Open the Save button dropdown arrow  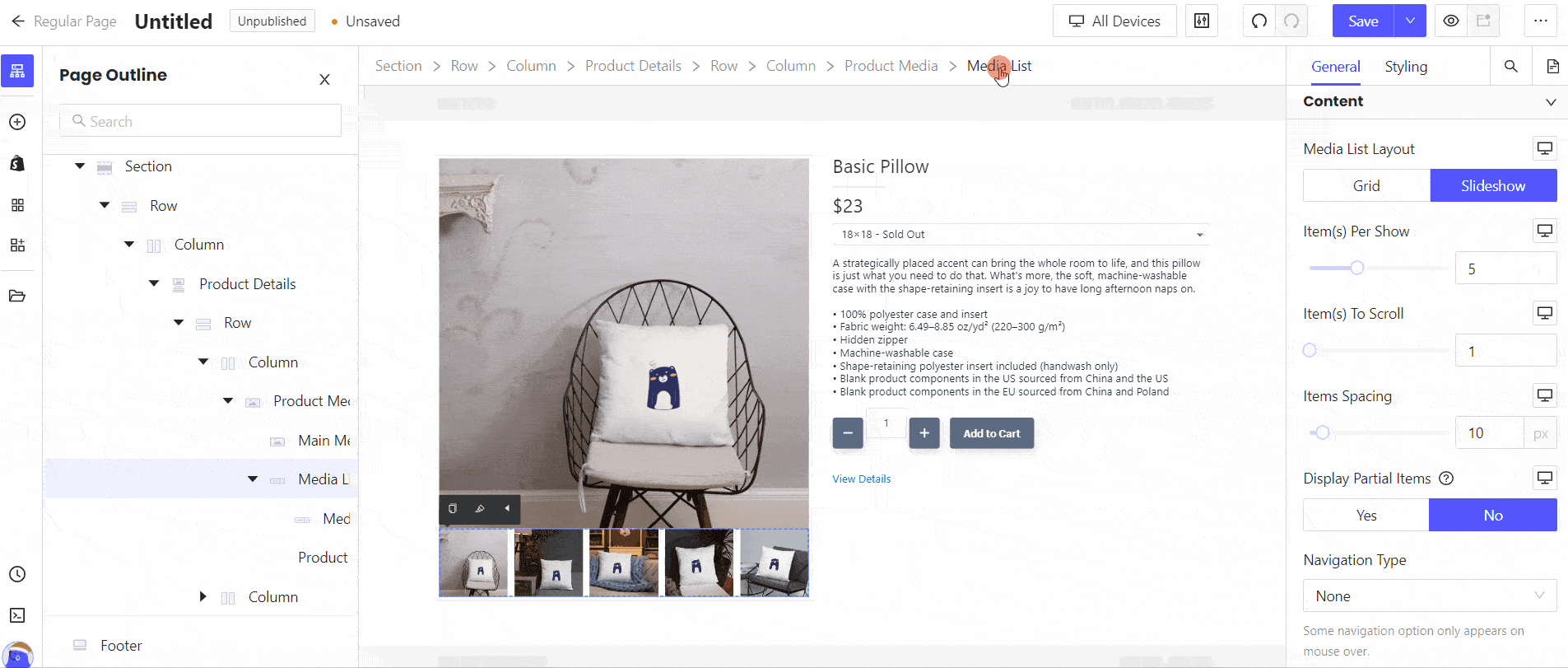tap(1410, 21)
